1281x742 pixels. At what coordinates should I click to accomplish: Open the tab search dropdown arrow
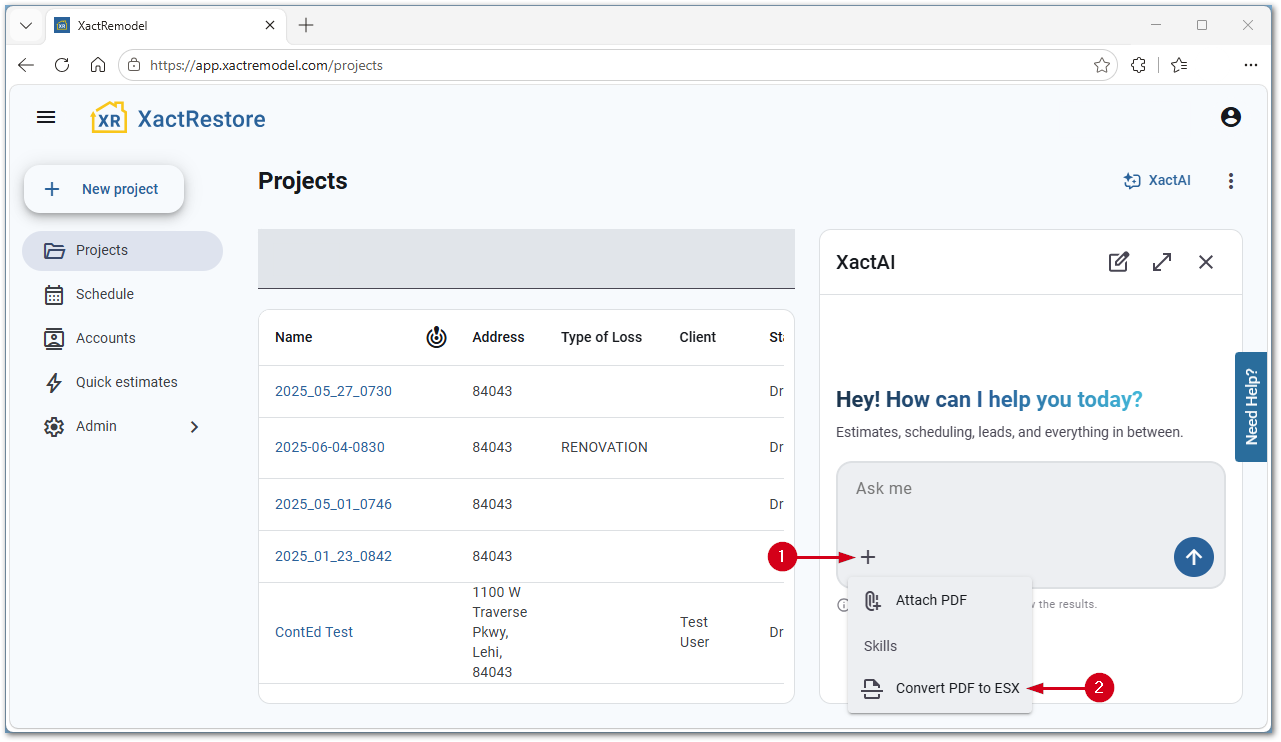pyautogui.click(x=26, y=25)
